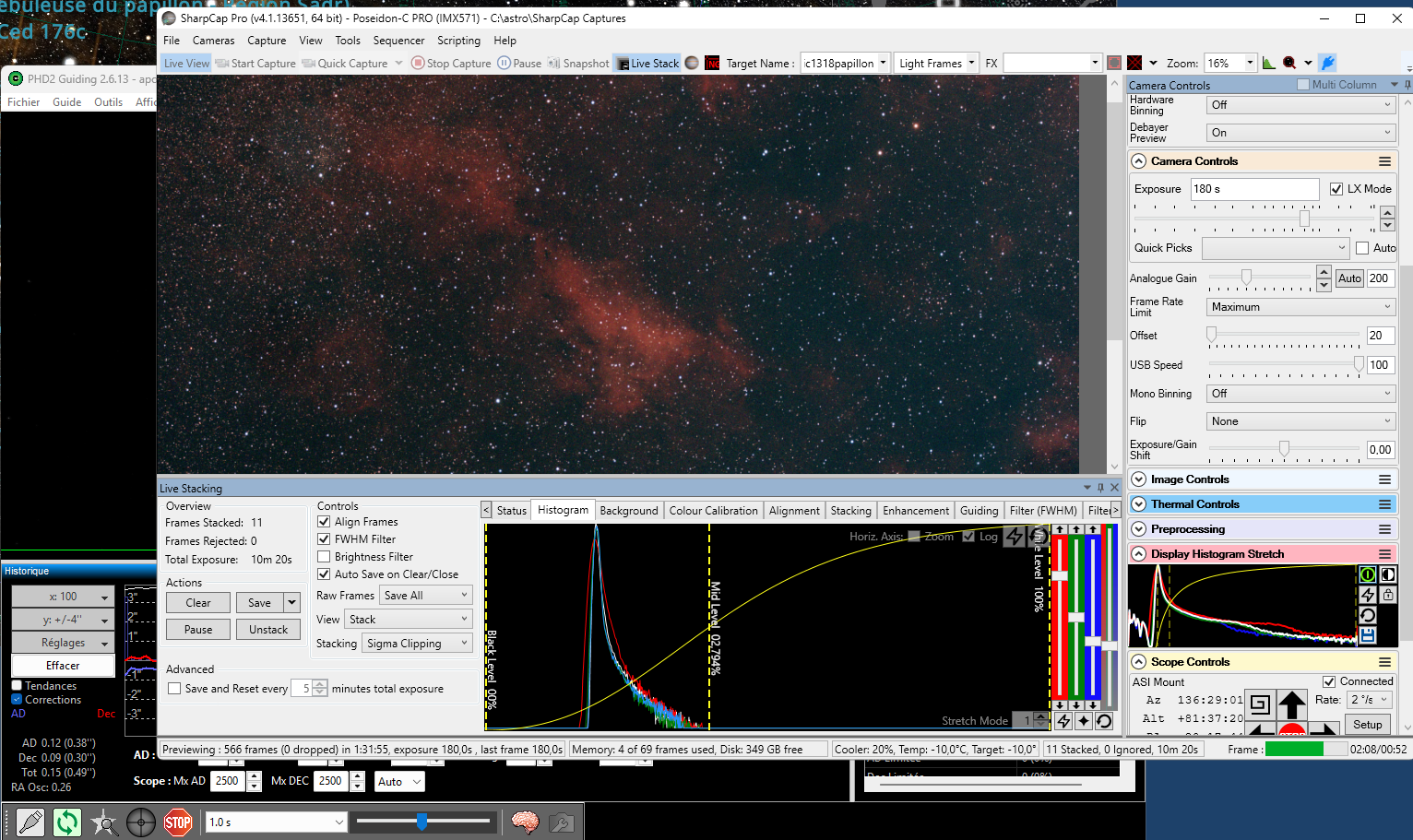Click the red NC icon beside Target Name
Screen dimensions: 1413x840
pyautogui.click(x=712, y=63)
